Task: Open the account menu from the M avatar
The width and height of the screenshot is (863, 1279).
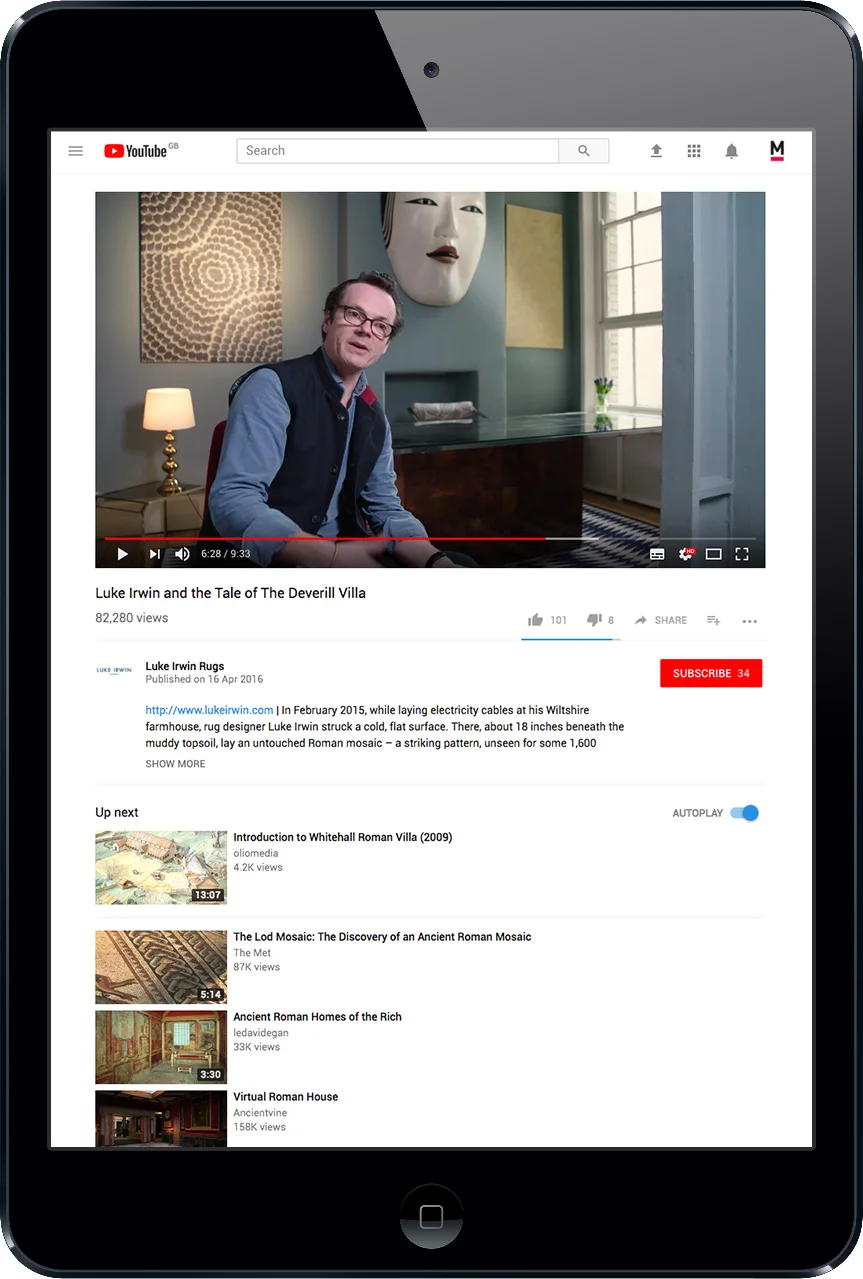Action: tap(777, 151)
